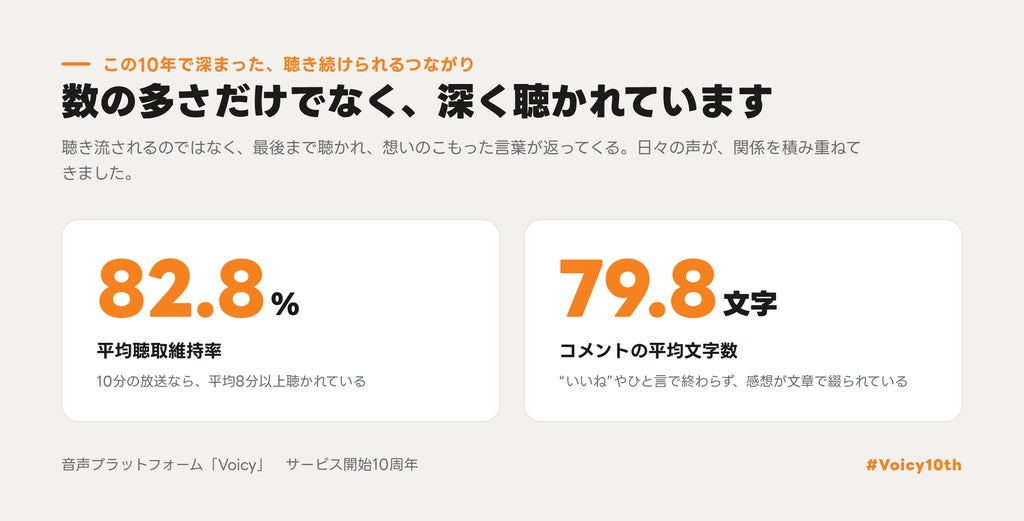Select the コメントの平均文字数 label
Image resolution: width=1024 pixels, height=521 pixels.
(x=648, y=351)
